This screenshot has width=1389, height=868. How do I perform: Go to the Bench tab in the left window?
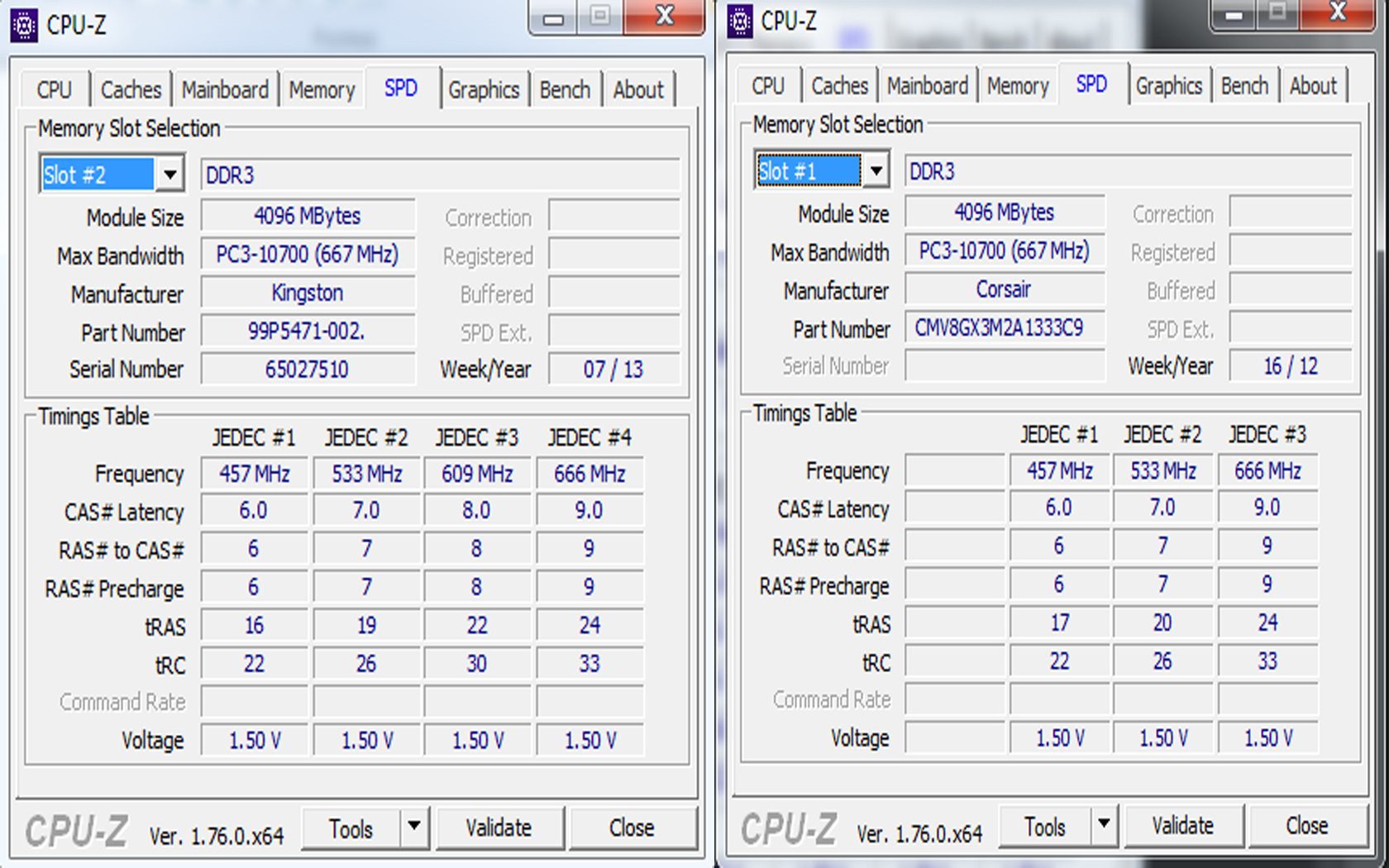click(565, 89)
